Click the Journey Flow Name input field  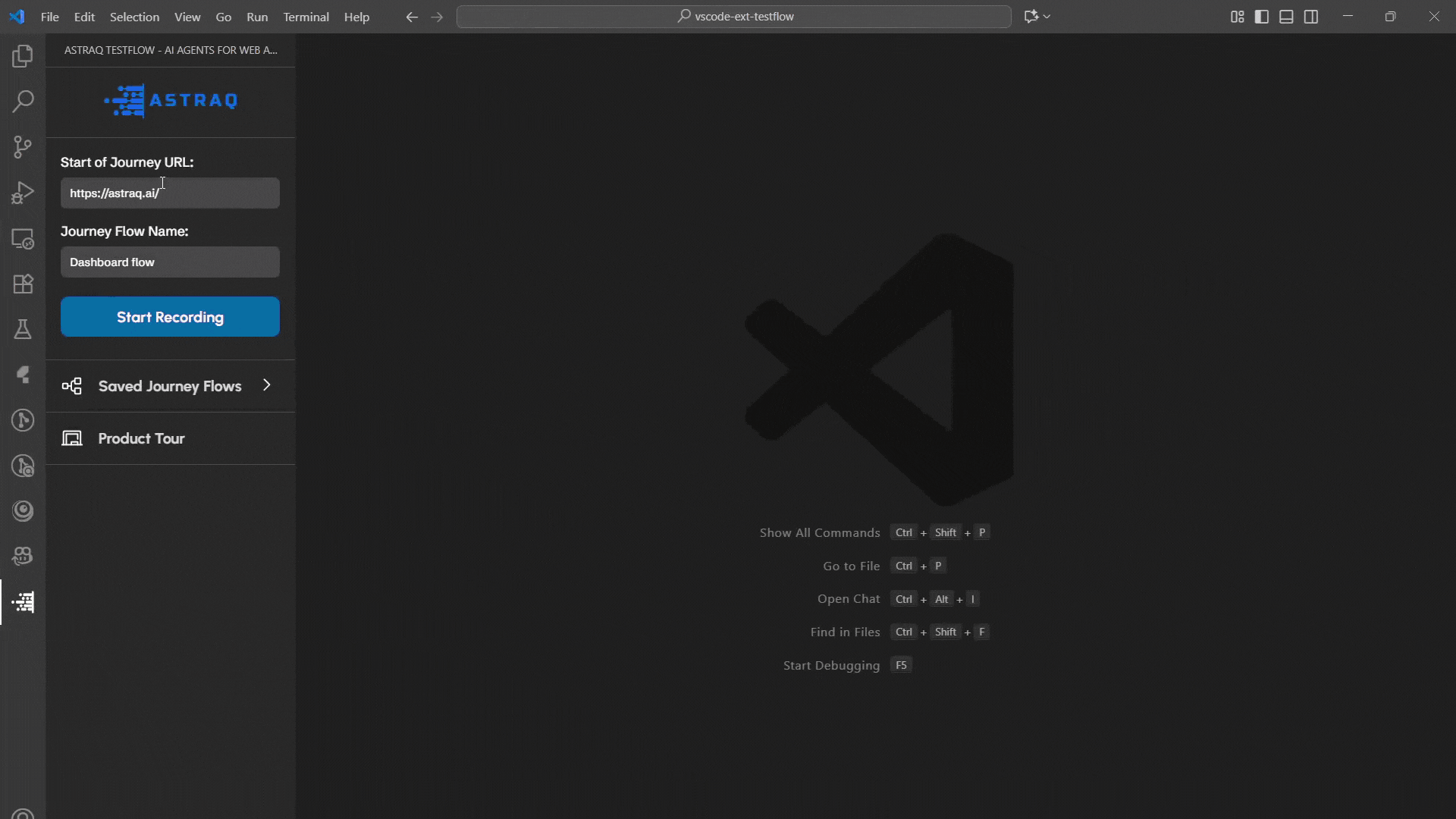point(170,262)
